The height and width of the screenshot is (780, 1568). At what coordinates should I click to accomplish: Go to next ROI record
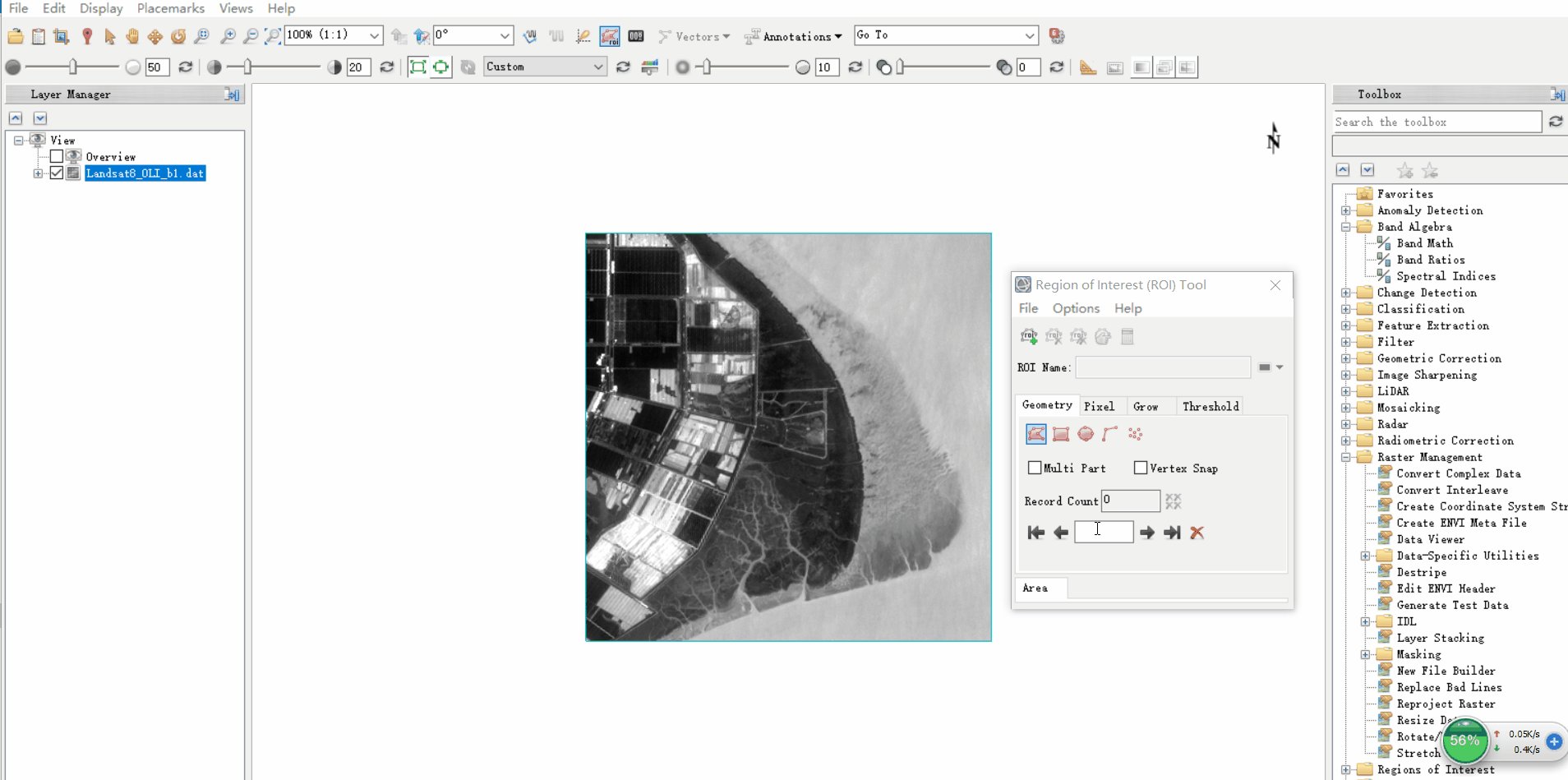pyautogui.click(x=1147, y=533)
